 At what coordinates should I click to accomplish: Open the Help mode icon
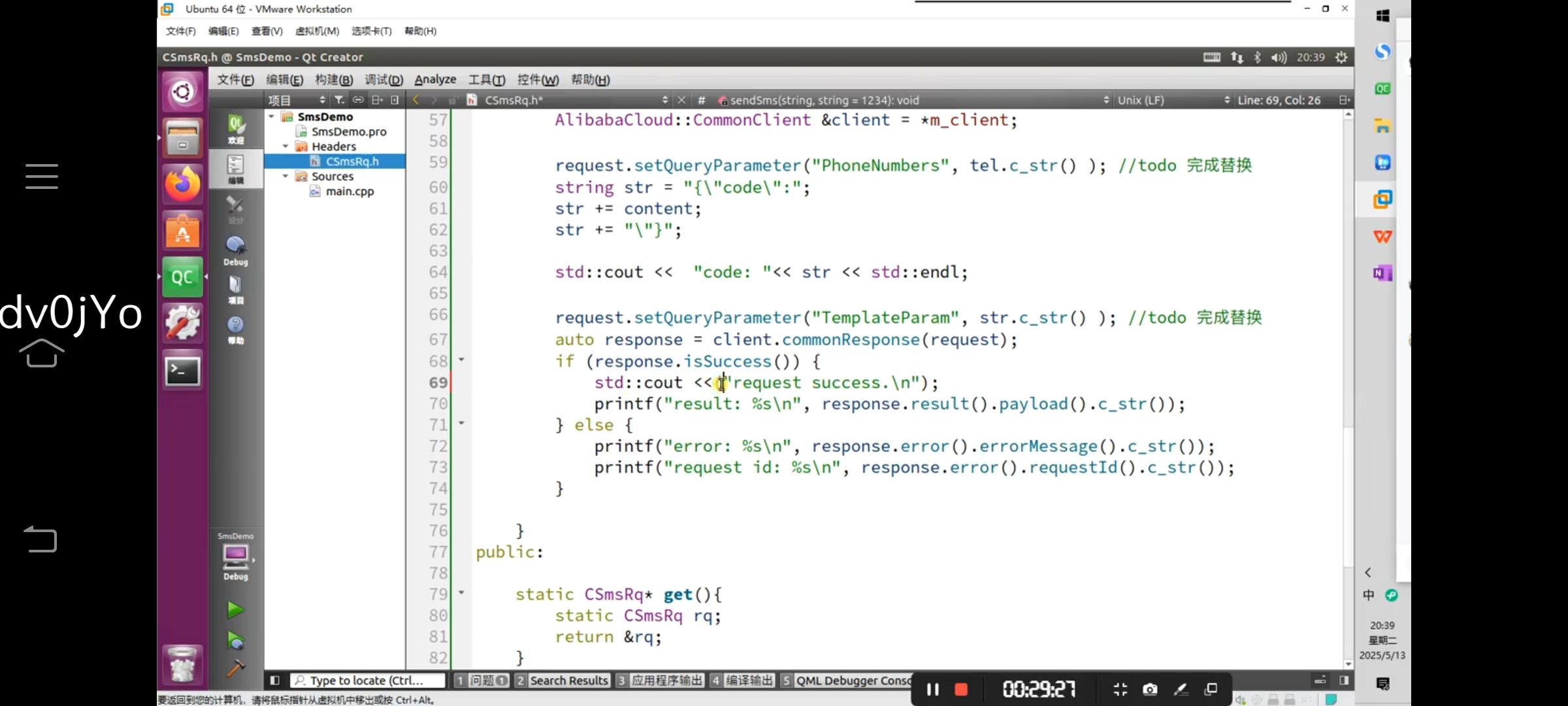pos(236,329)
